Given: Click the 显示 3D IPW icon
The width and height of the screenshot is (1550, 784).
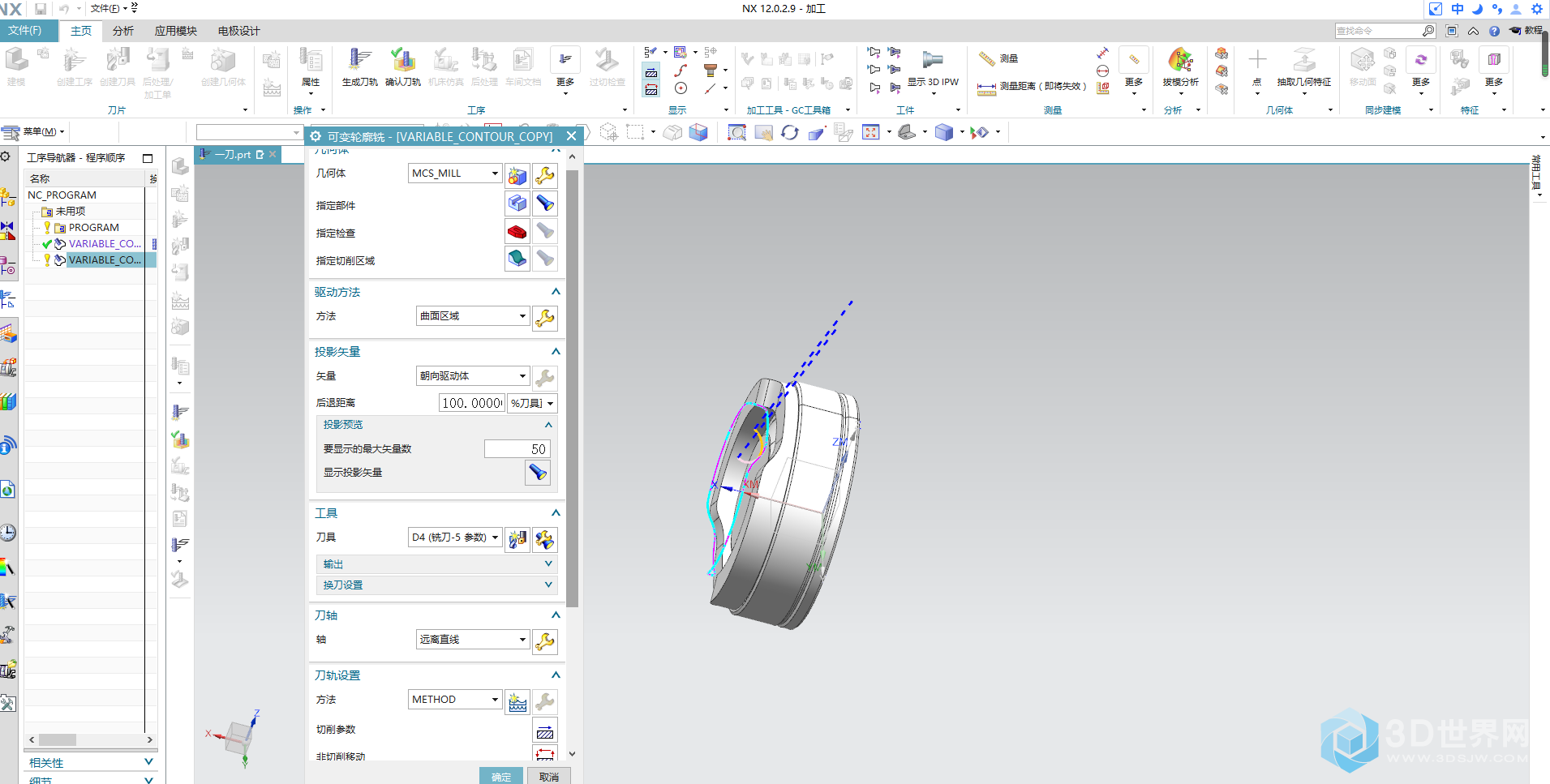Looking at the screenshot, I should tap(933, 59).
